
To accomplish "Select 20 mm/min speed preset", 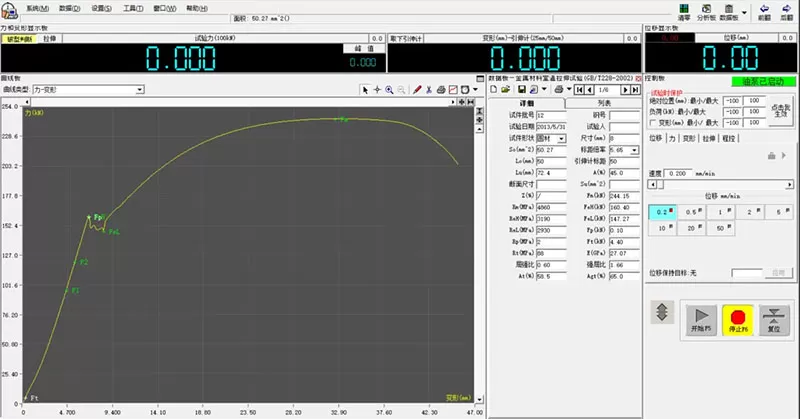I will point(691,228).
